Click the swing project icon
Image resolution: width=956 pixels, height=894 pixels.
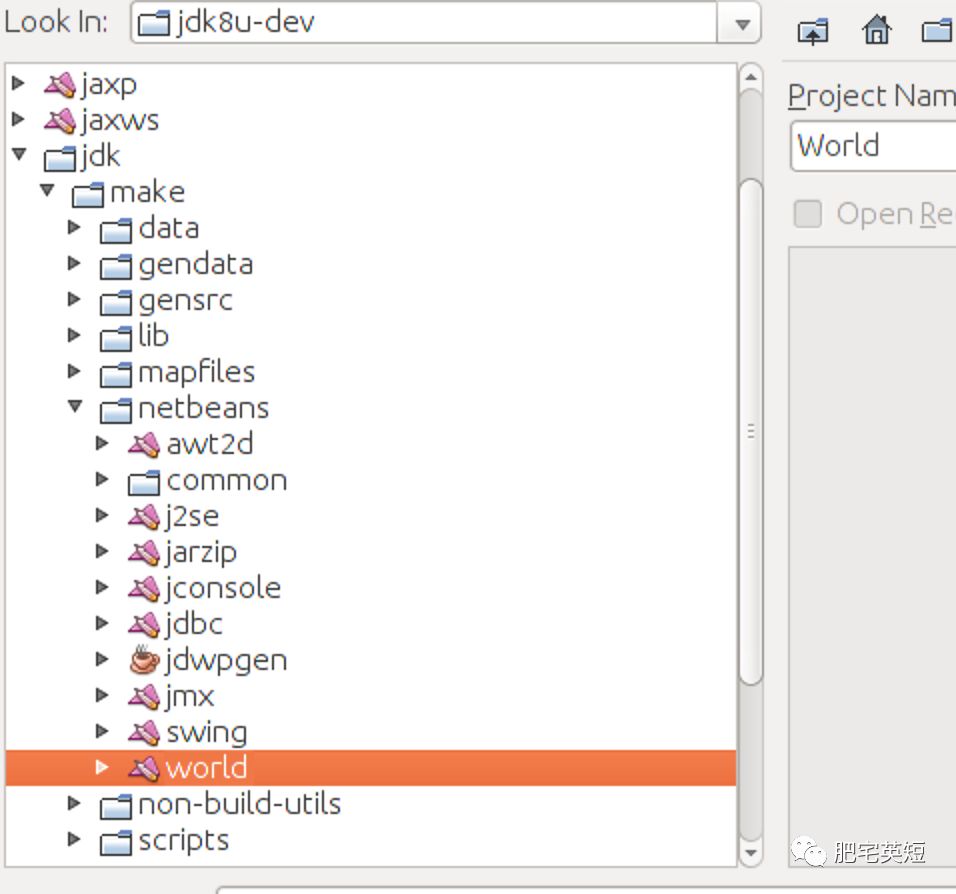pyautogui.click(x=144, y=733)
